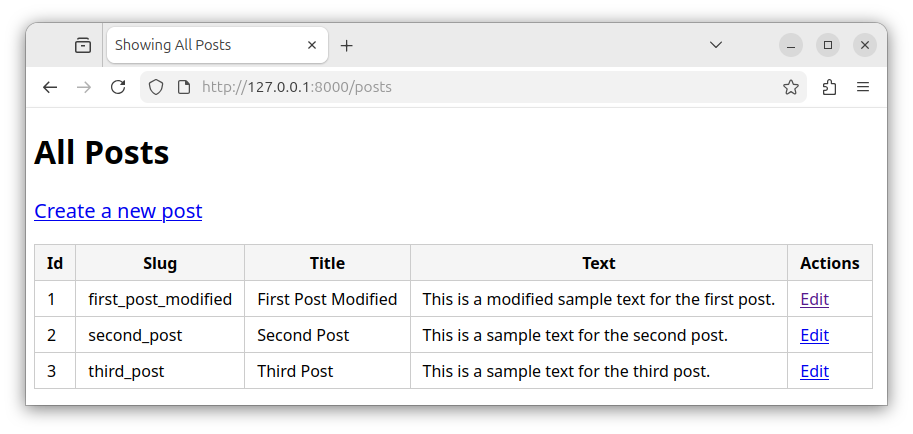The height and width of the screenshot is (434, 913).
Task: Edit the second_post row
Action: tap(815, 336)
